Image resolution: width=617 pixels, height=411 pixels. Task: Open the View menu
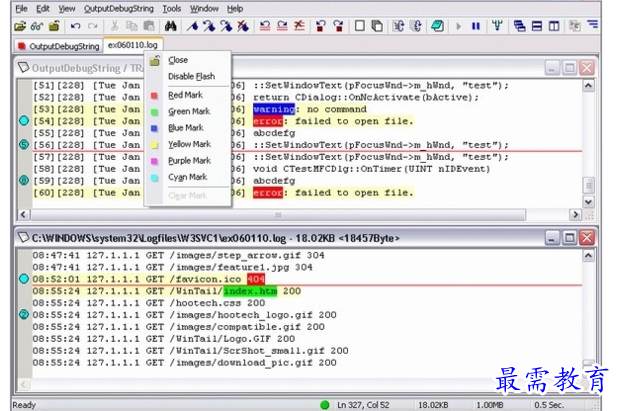pyautogui.click(x=67, y=8)
